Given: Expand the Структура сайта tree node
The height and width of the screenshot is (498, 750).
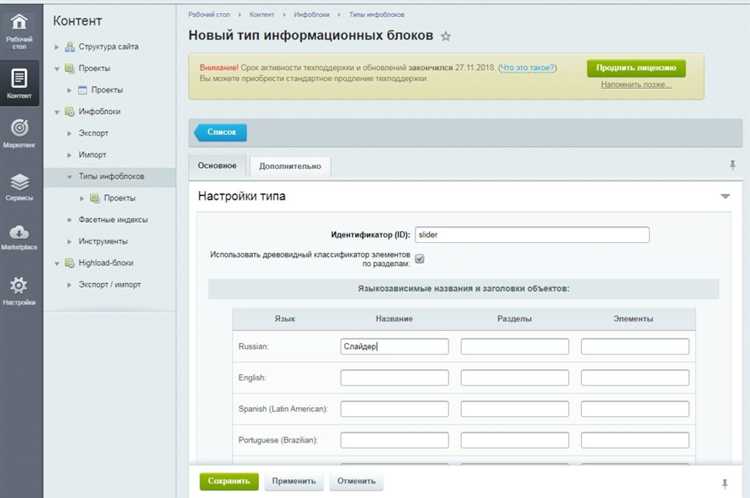Looking at the screenshot, I should coord(57,47).
